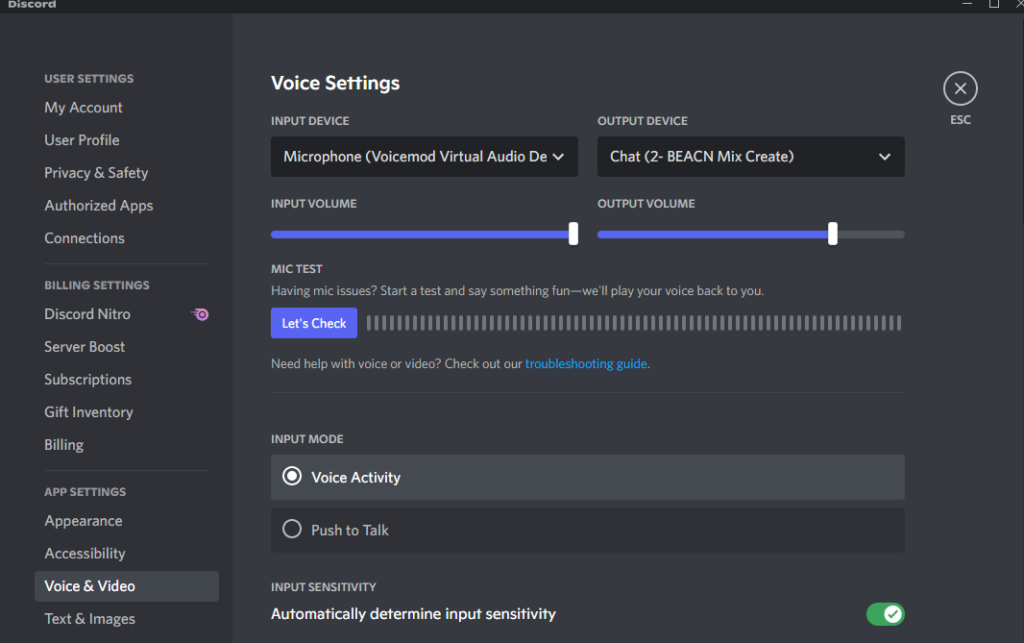Select Gift Inventory in the sidebar
The image size is (1024, 643).
(x=88, y=412)
